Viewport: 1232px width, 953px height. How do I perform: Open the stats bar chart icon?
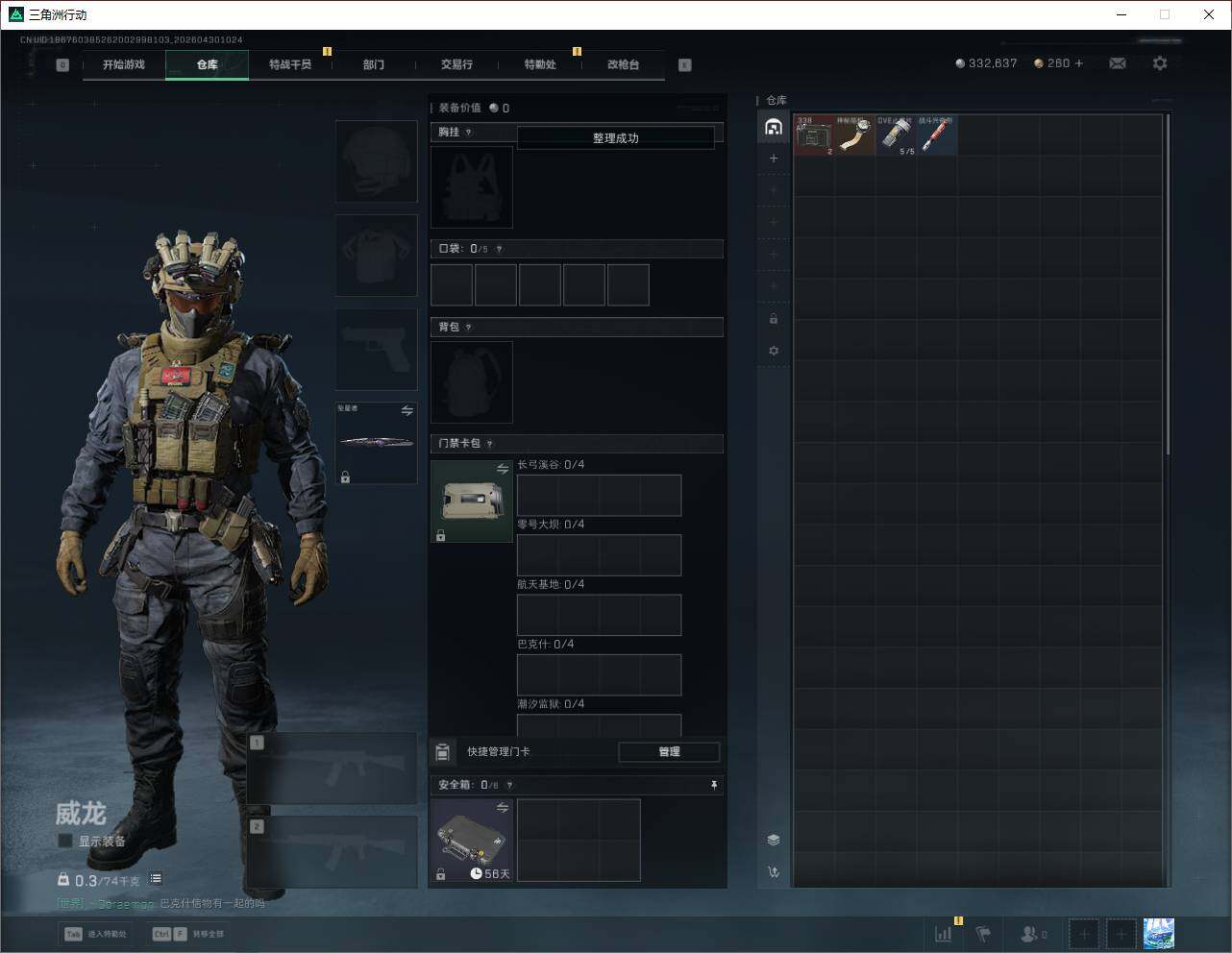[x=944, y=934]
